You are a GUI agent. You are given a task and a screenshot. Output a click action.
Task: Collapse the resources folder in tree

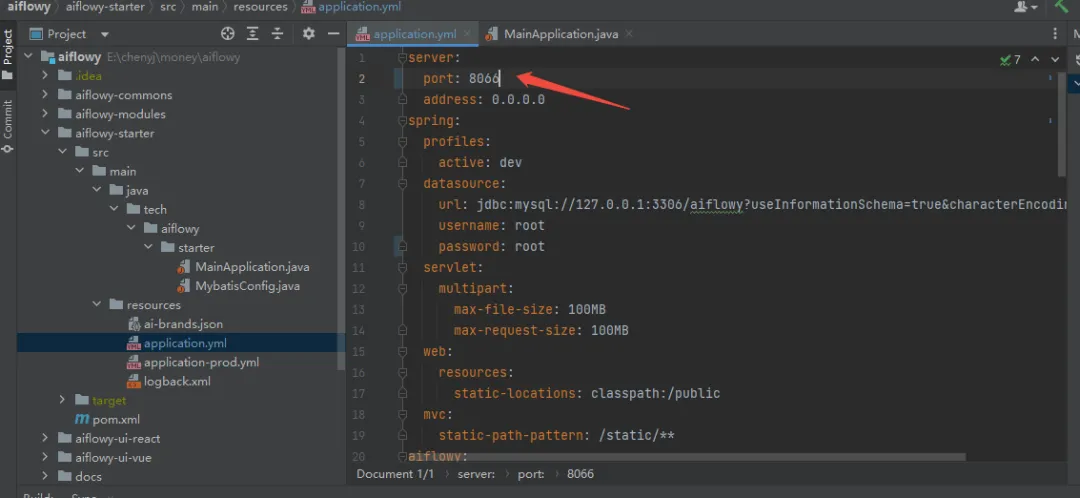tap(96, 305)
